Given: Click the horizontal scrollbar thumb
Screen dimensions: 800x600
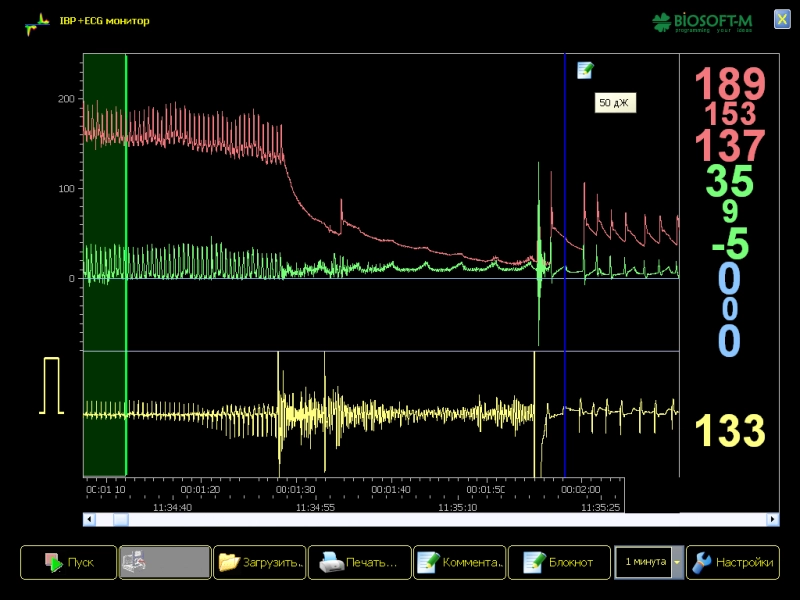Looking at the screenshot, I should click(120, 519).
